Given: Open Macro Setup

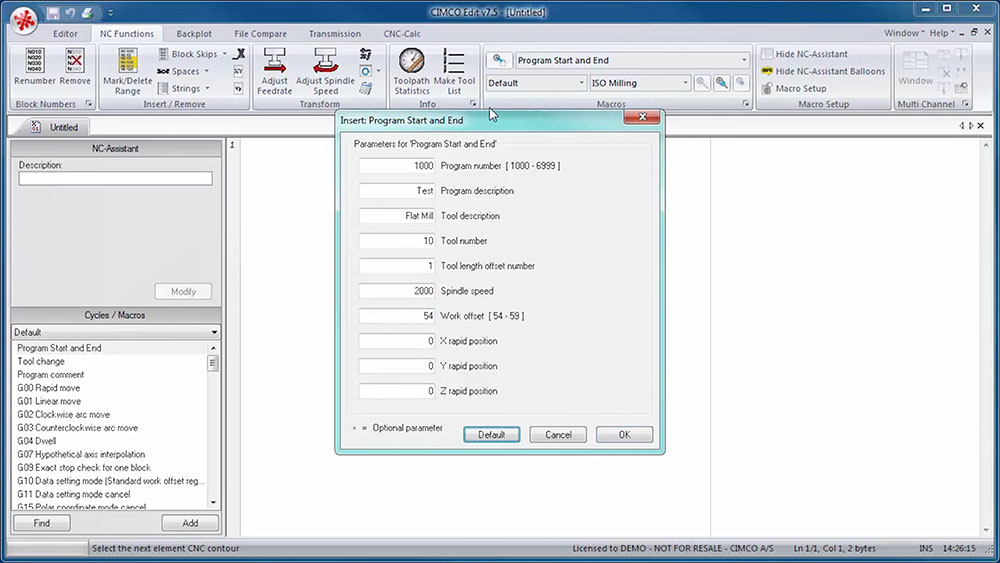Looking at the screenshot, I should 794,89.
